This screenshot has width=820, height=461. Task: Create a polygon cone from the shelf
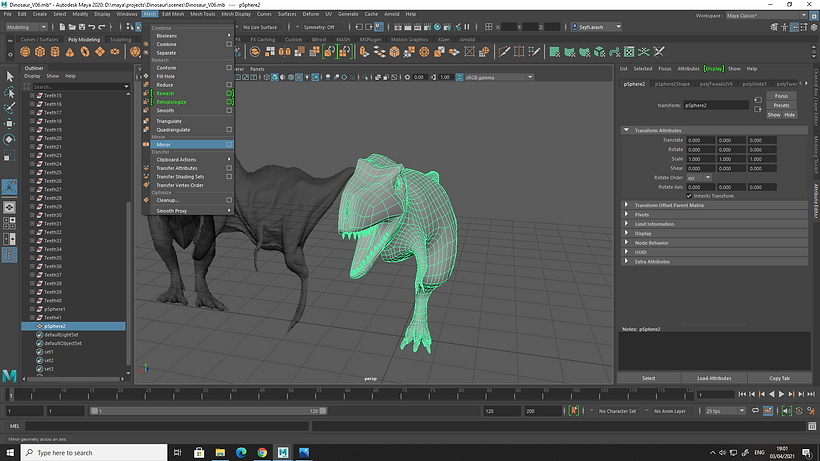point(70,52)
